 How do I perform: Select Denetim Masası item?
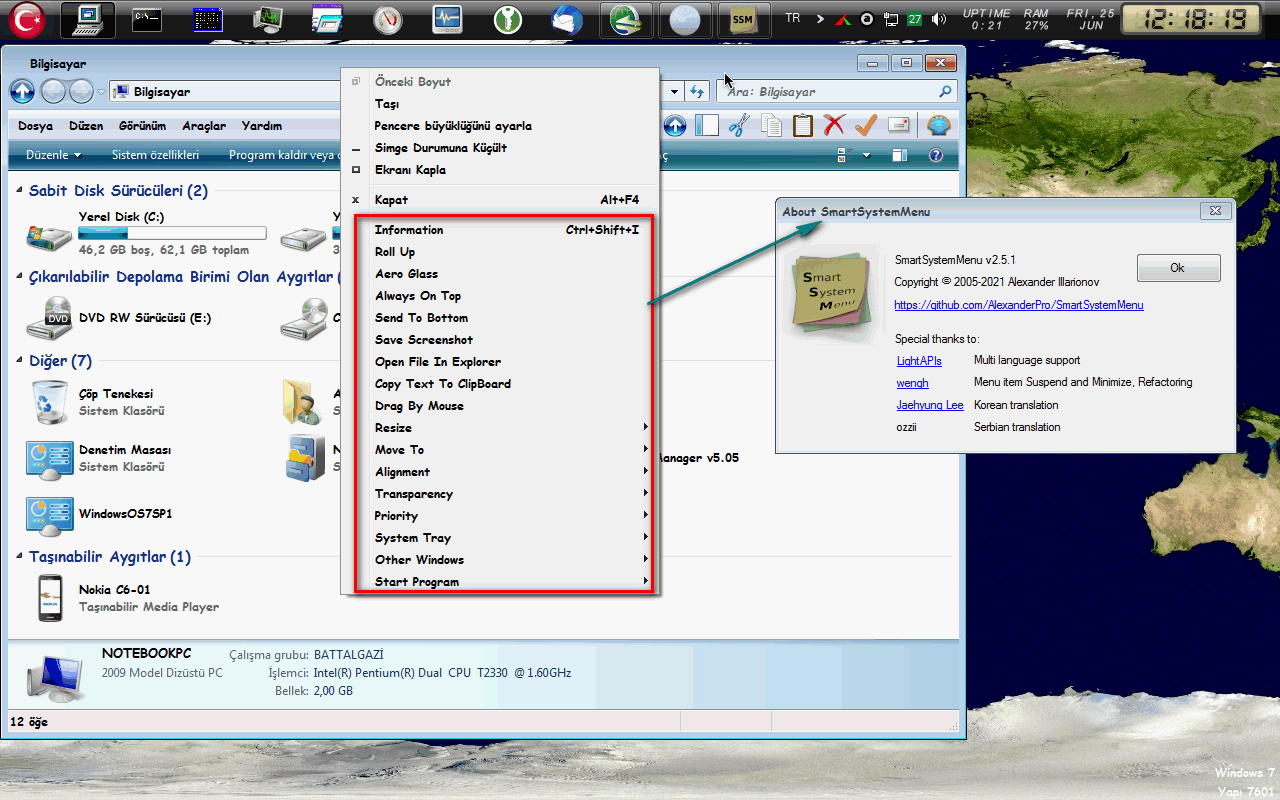[99, 458]
